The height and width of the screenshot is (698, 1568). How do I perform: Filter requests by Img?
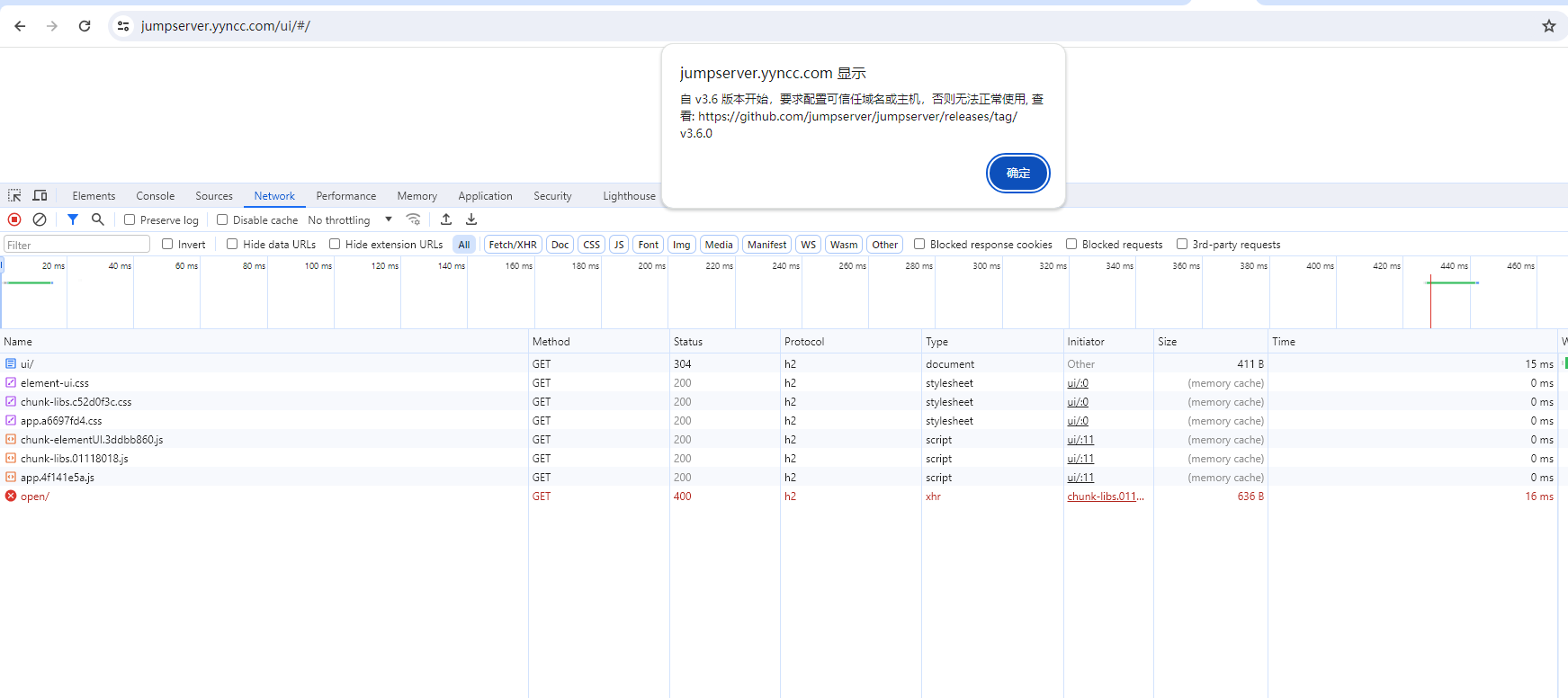(x=682, y=244)
